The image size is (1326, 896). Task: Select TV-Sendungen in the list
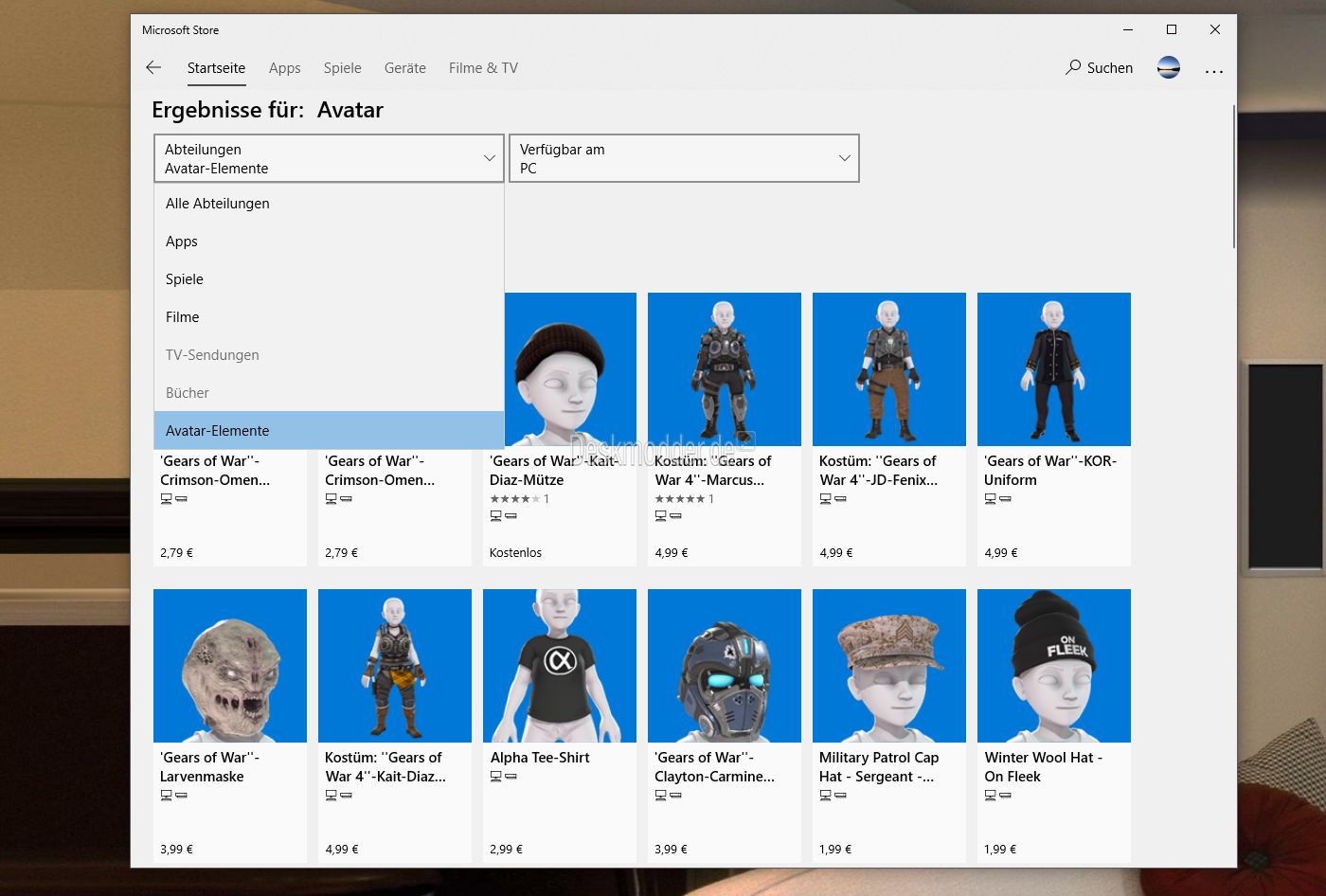(329, 355)
